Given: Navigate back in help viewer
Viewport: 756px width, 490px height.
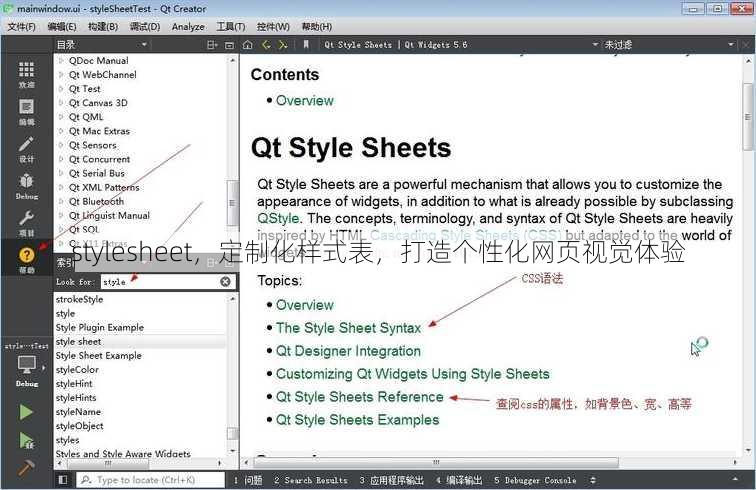Looking at the screenshot, I should (266, 45).
